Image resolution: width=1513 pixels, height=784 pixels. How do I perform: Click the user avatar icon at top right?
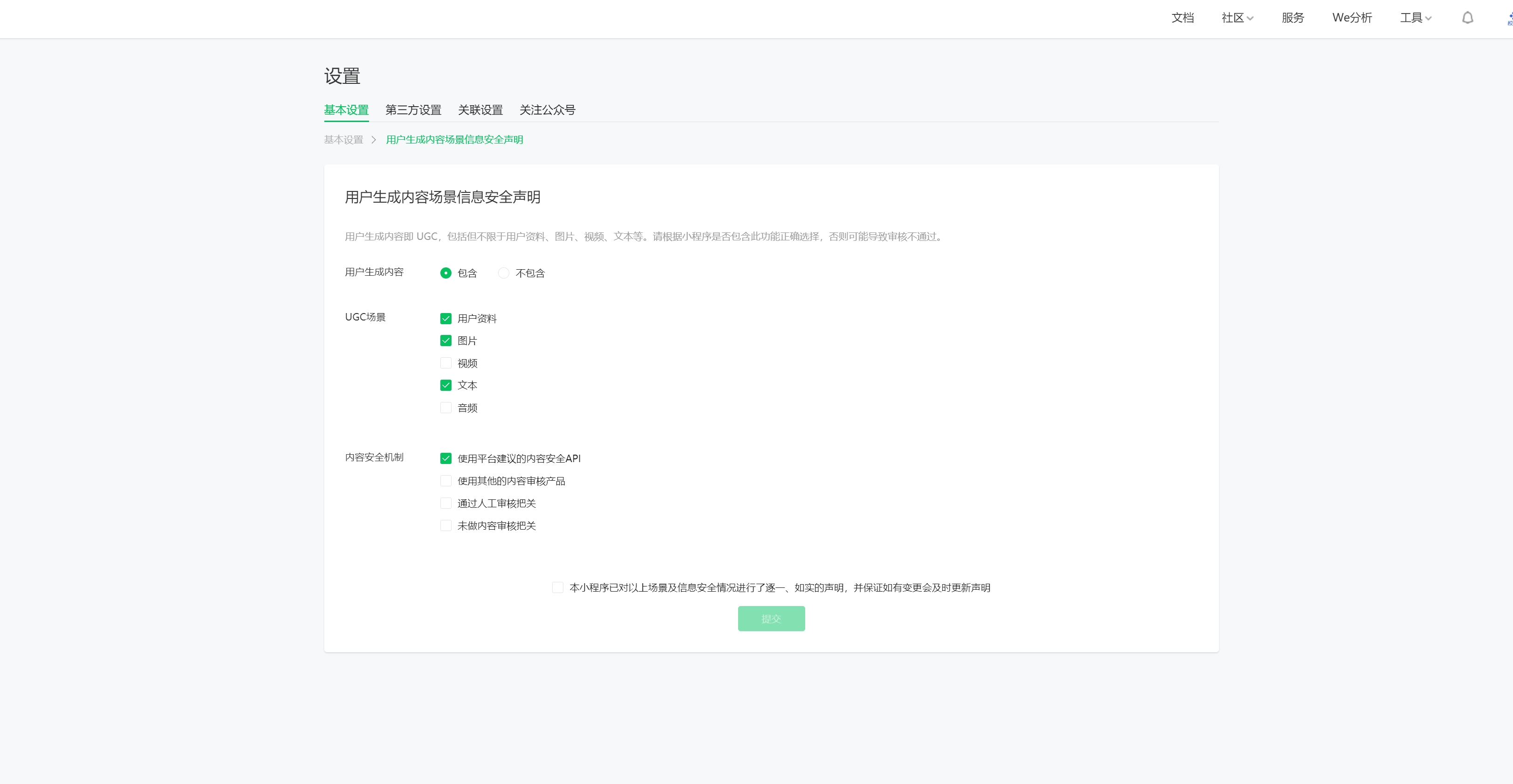(x=1509, y=18)
